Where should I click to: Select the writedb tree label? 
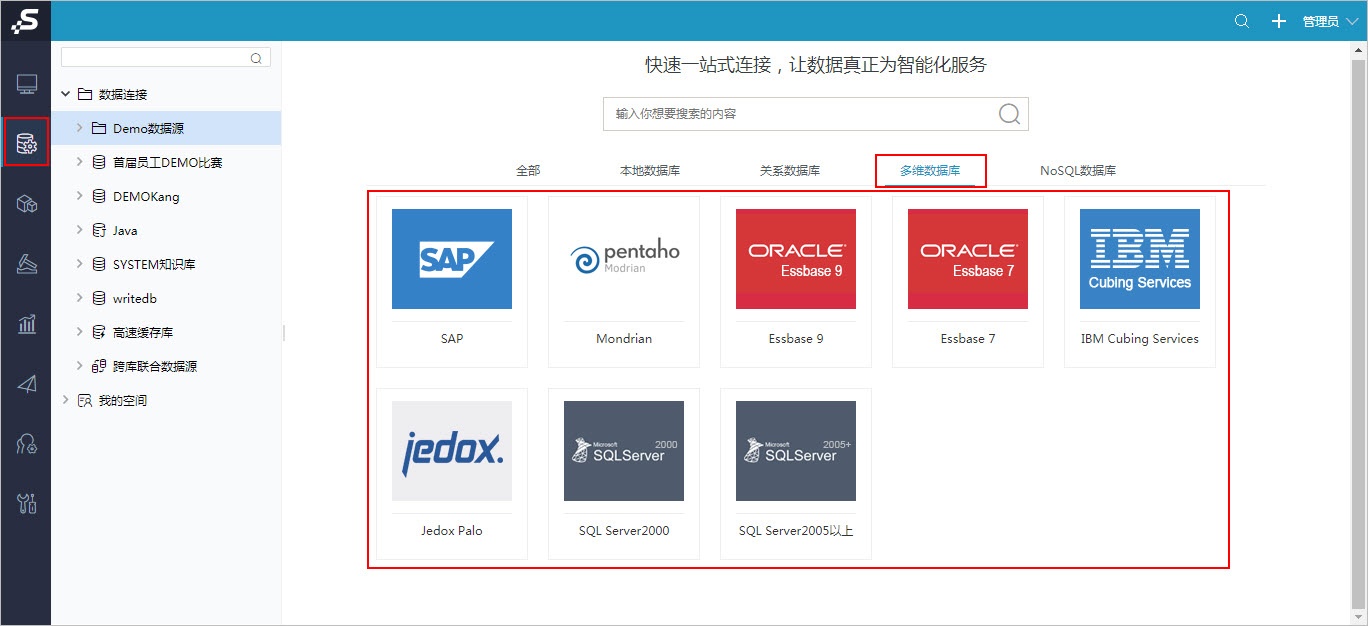click(135, 298)
